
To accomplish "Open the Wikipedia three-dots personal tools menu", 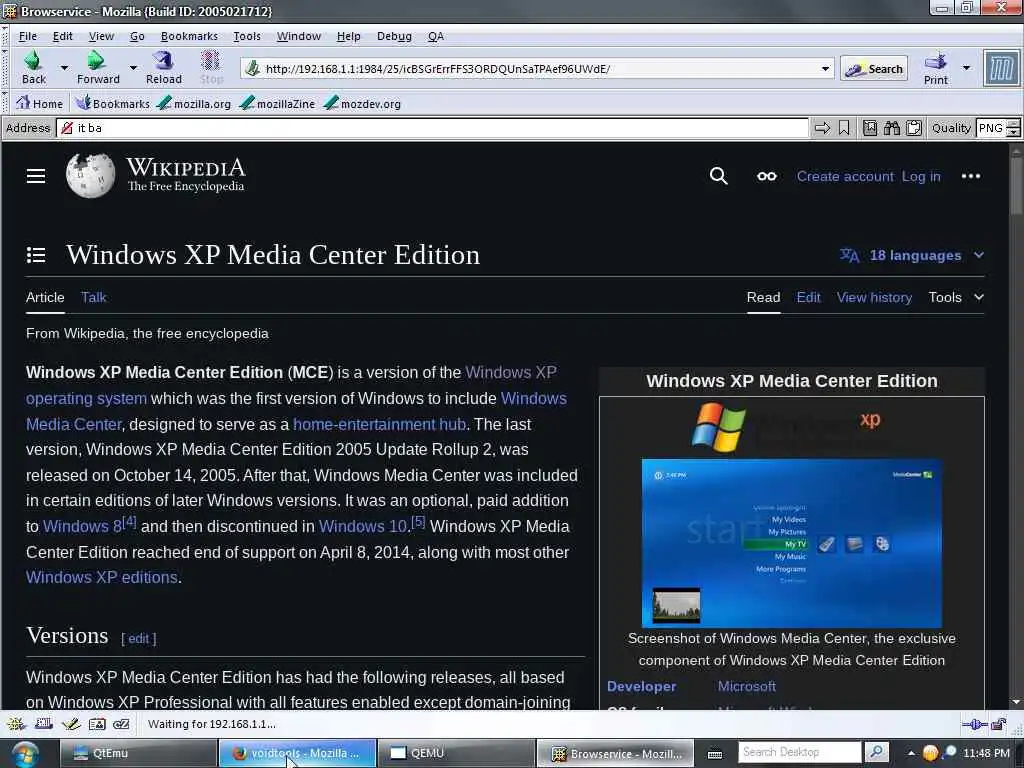I will pyautogui.click(x=970, y=176).
